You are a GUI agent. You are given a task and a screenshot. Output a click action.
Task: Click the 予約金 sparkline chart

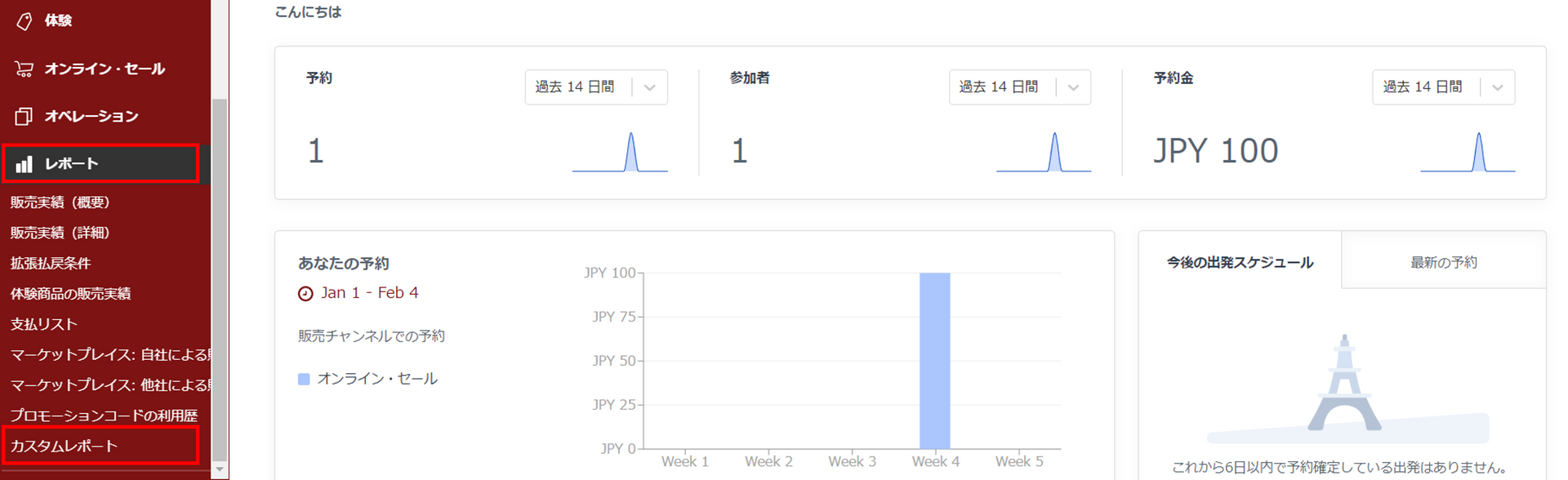[1468, 153]
